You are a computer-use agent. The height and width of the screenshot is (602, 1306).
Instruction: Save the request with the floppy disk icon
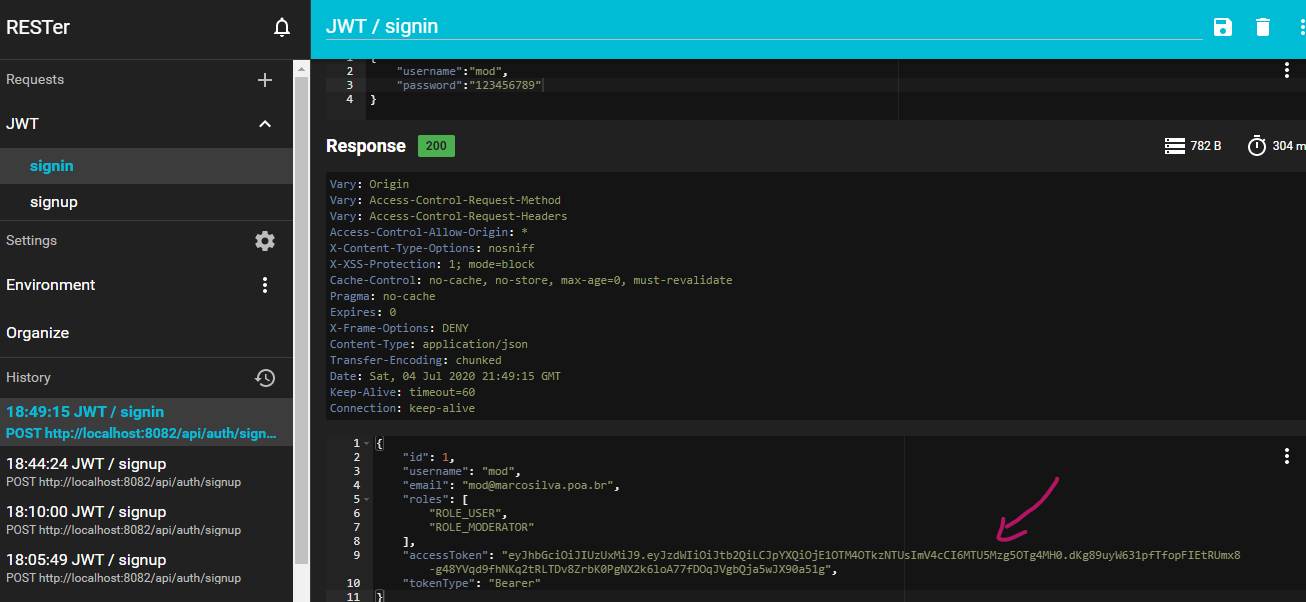click(x=1222, y=27)
